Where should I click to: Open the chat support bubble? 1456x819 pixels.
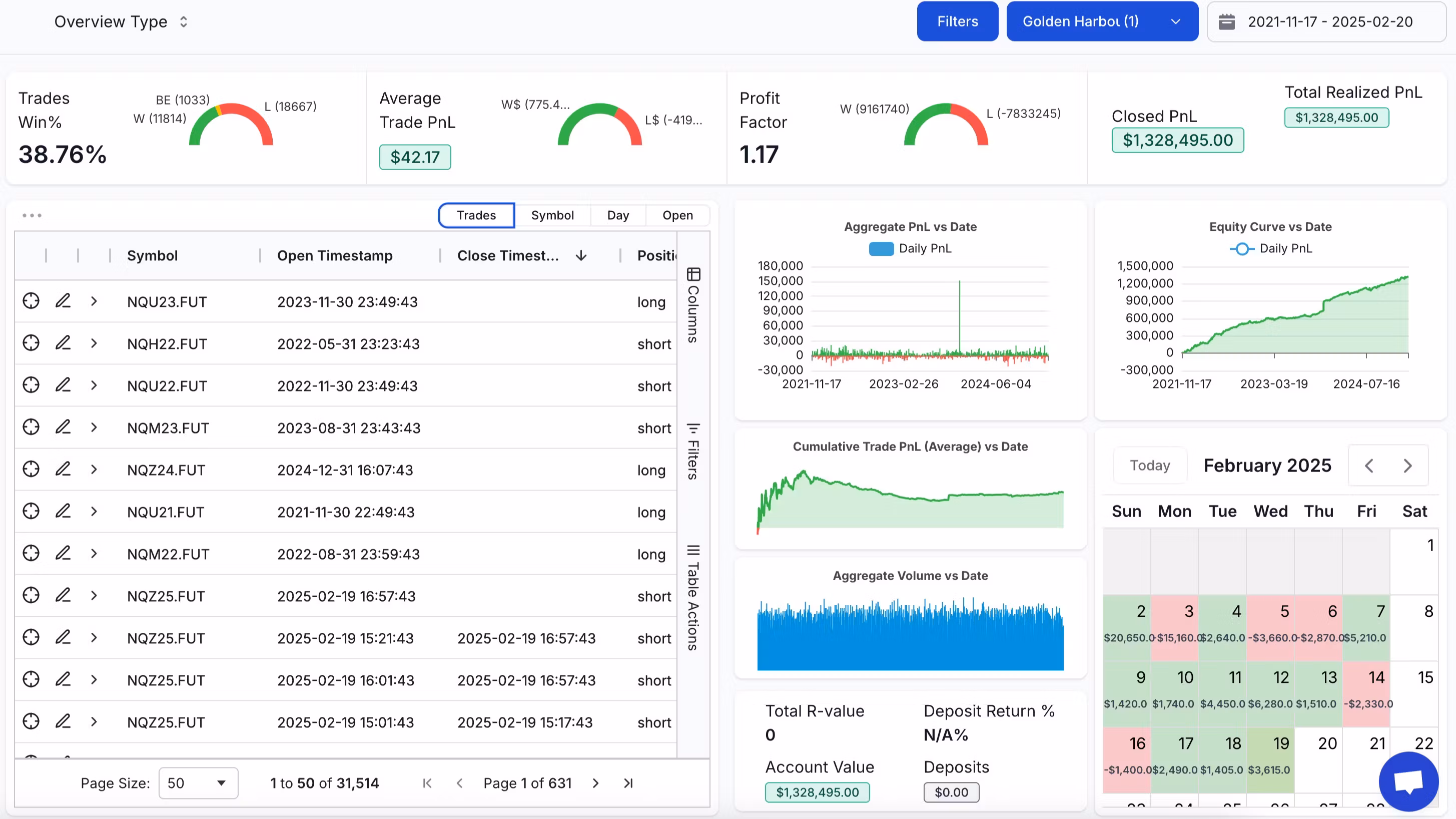click(1408, 781)
